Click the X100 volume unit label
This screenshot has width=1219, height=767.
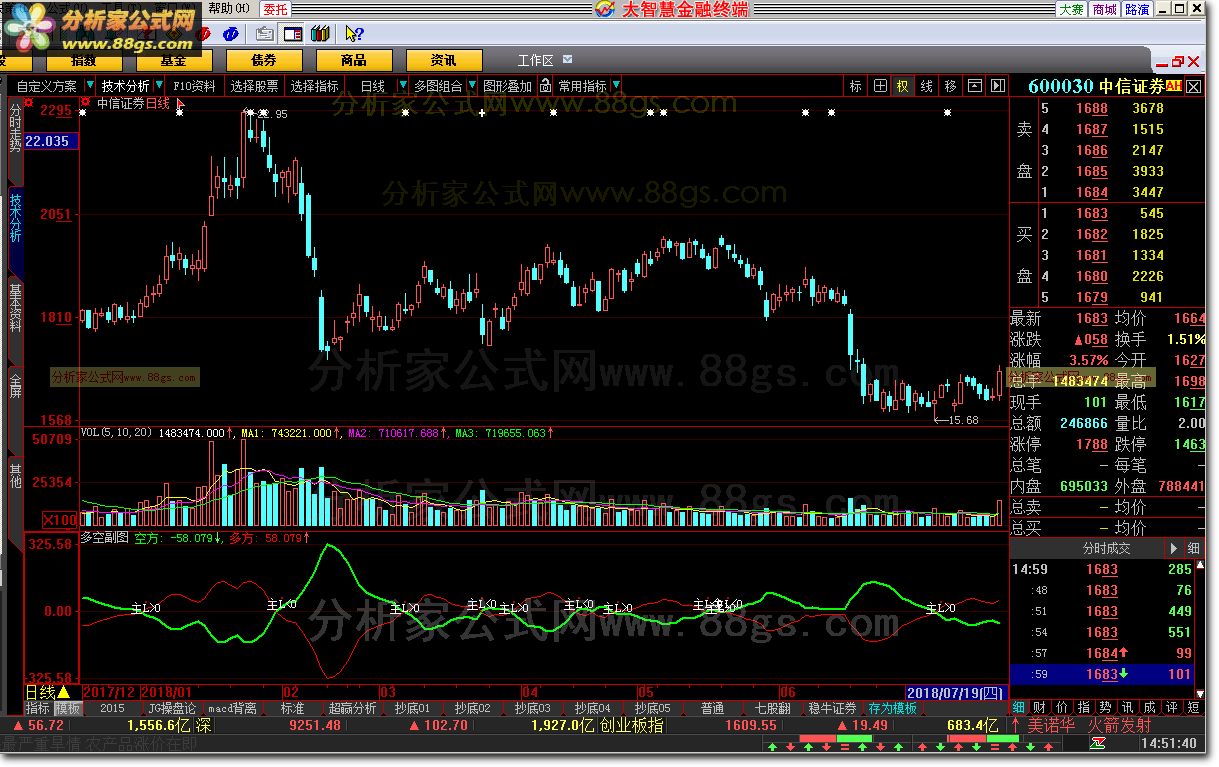tap(61, 520)
